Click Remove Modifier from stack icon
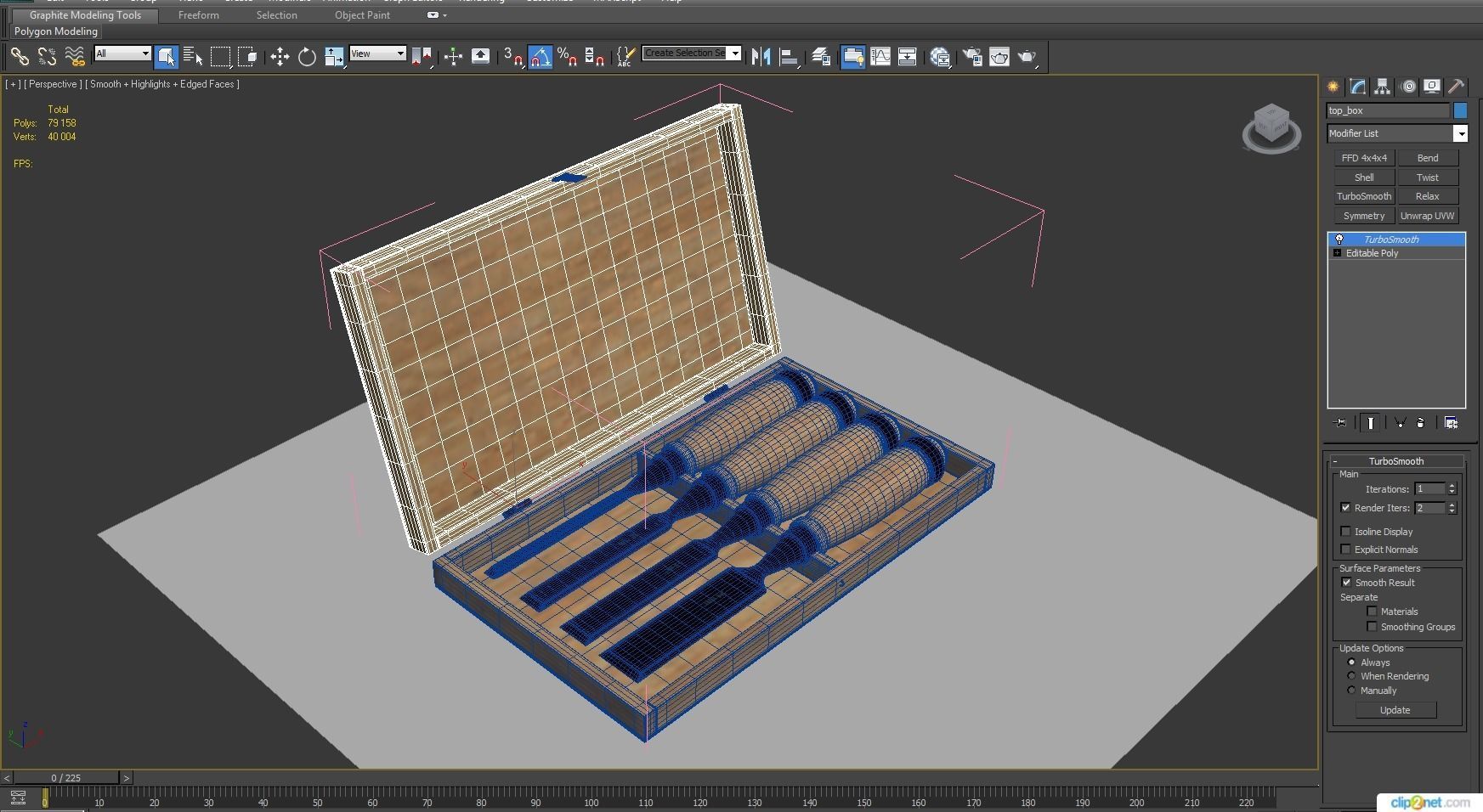This screenshot has width=1483, height=812. [x=1421, y=422]
